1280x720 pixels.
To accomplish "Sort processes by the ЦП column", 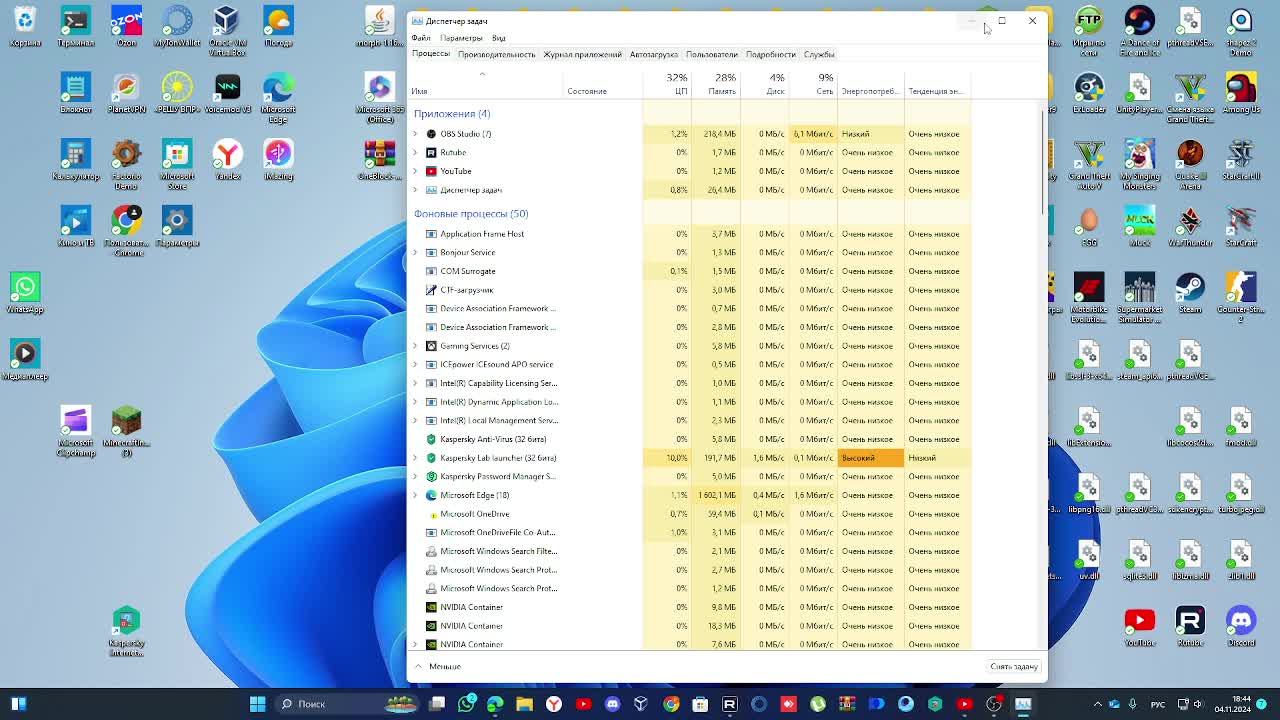I will tap(667, 84).
